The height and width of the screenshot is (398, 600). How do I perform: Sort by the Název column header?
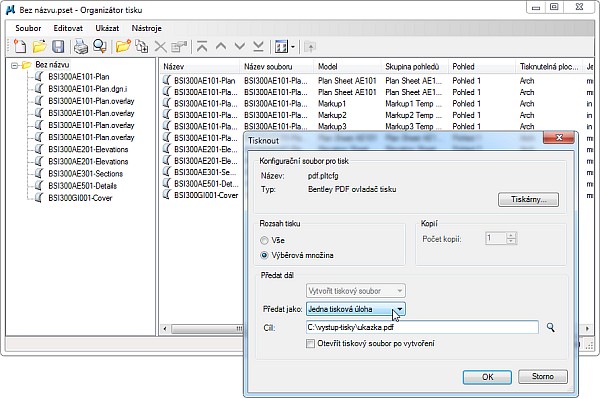point(199,67)
